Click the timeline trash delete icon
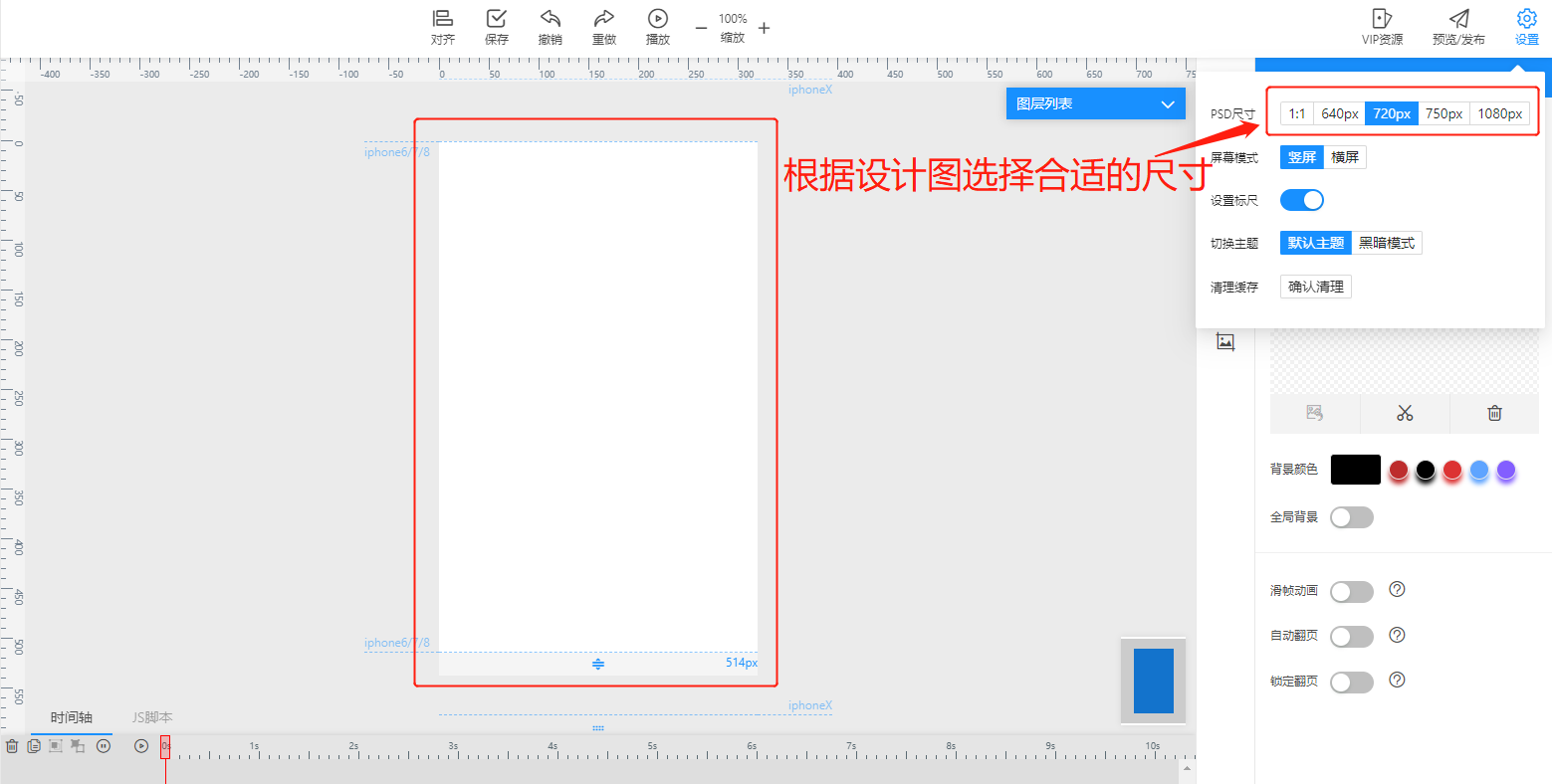 tap(12, 745)
